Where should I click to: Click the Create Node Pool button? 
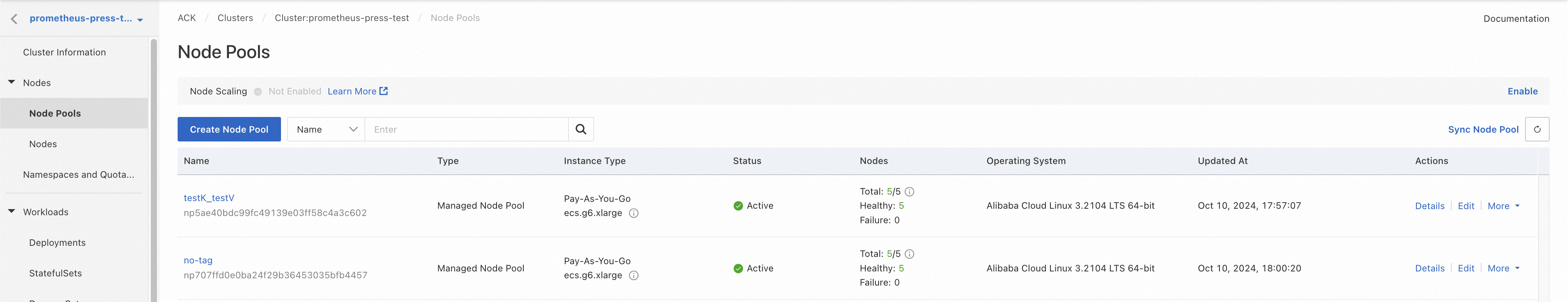click(x=229, y=130)
